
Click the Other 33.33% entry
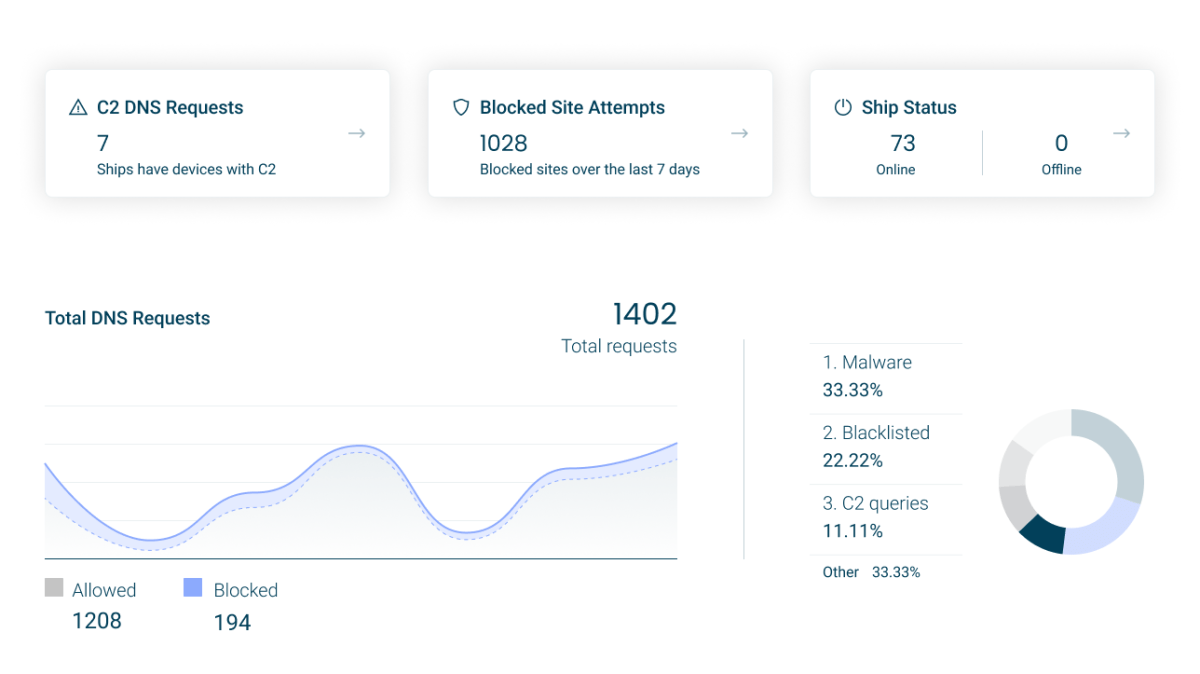tap(871, 572)
